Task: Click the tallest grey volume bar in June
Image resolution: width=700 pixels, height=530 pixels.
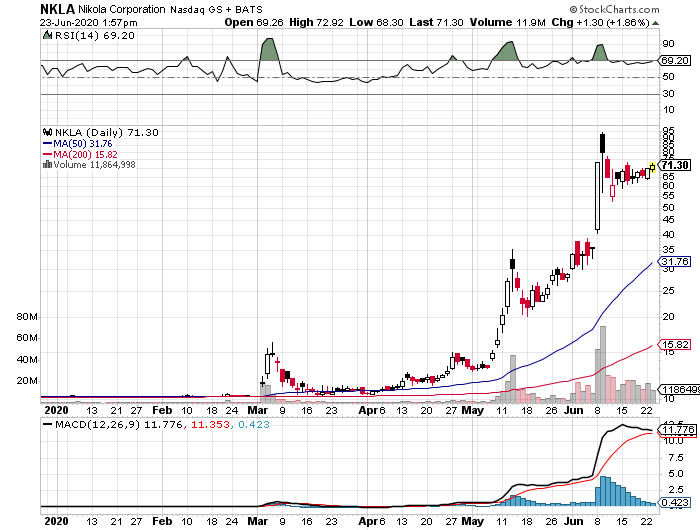Action: pos(603,364)
